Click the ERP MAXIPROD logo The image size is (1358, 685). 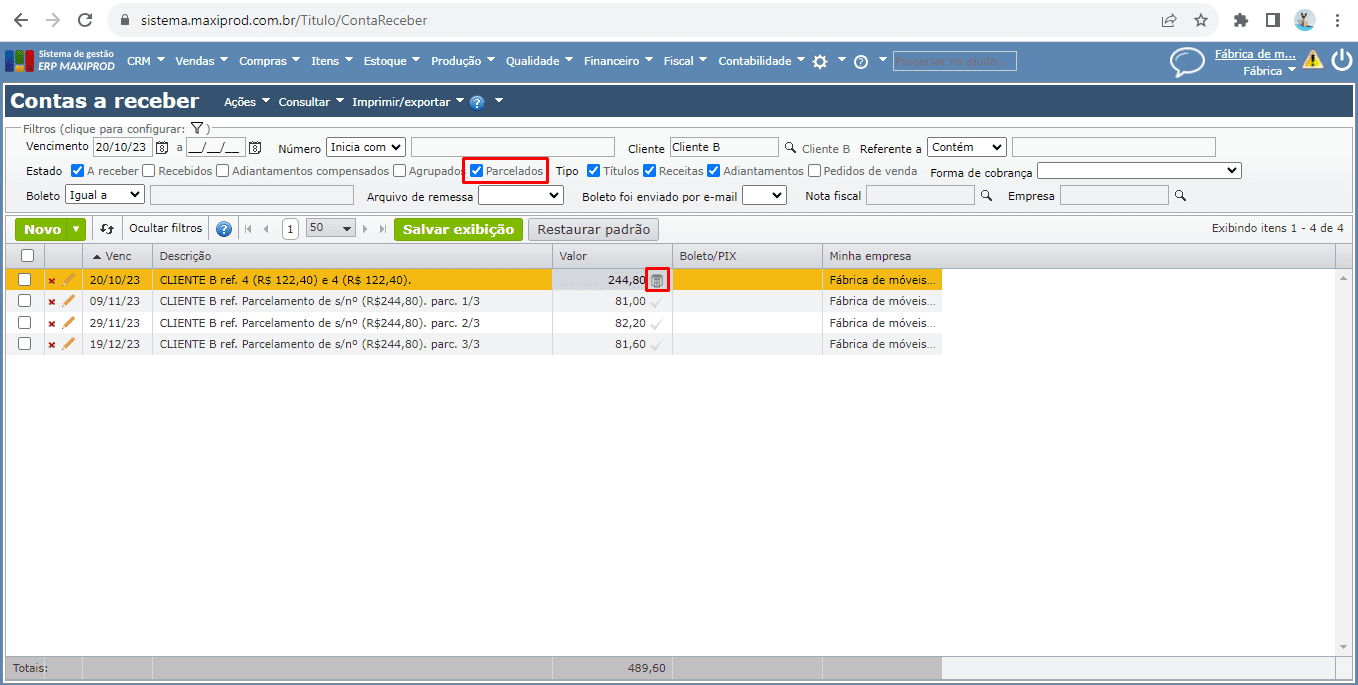pyautogui.click(x=60, y=61)
